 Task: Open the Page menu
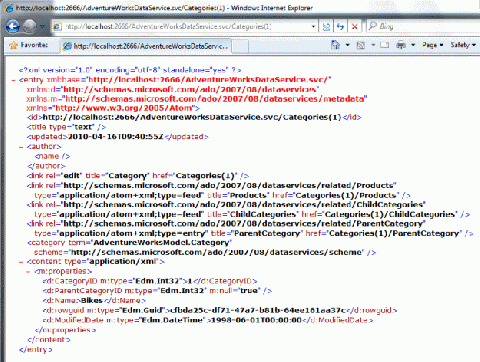pos(433,45)
